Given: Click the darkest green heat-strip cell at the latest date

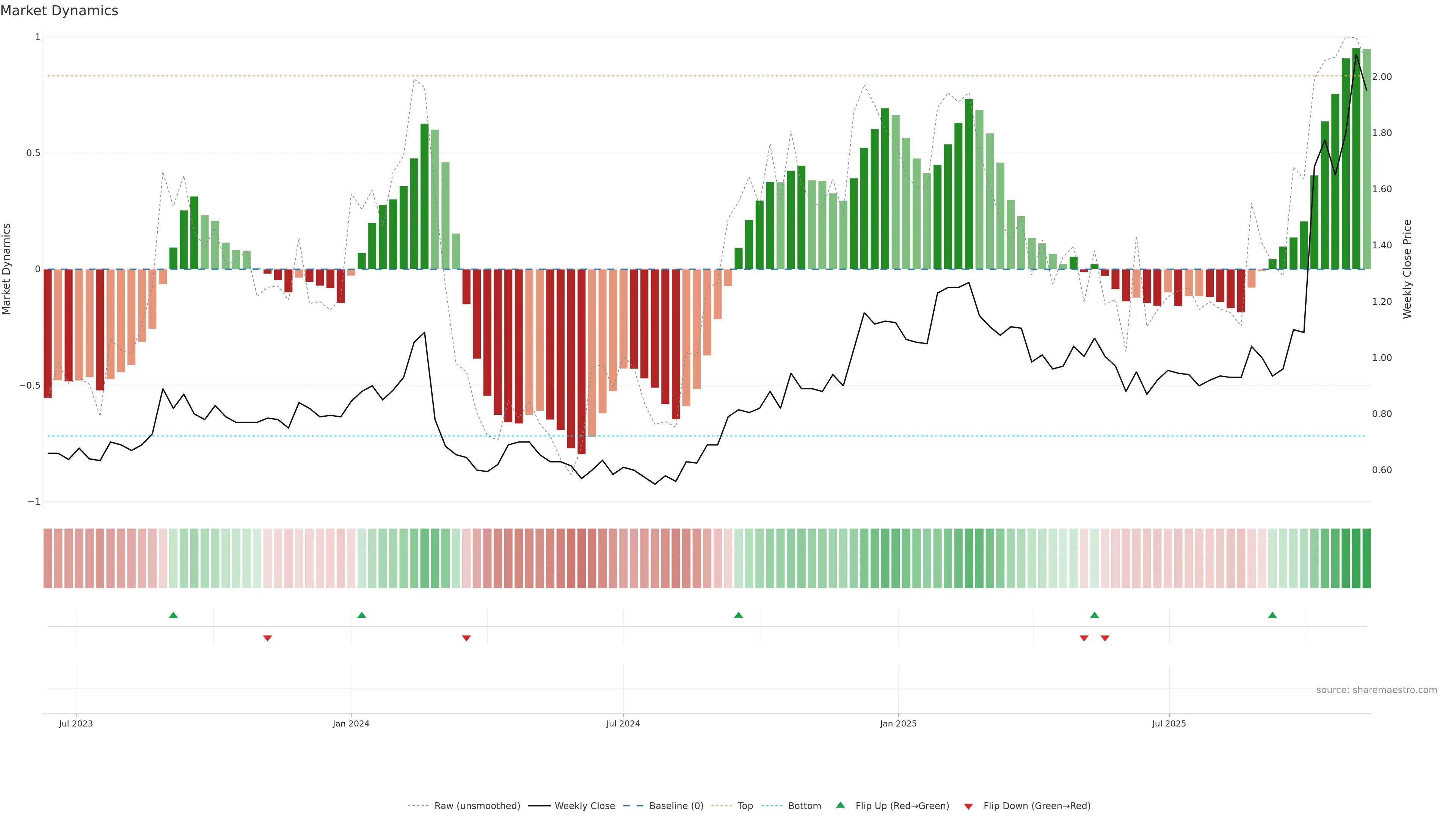Looking at the screenshot, I should coord(1366,558).
